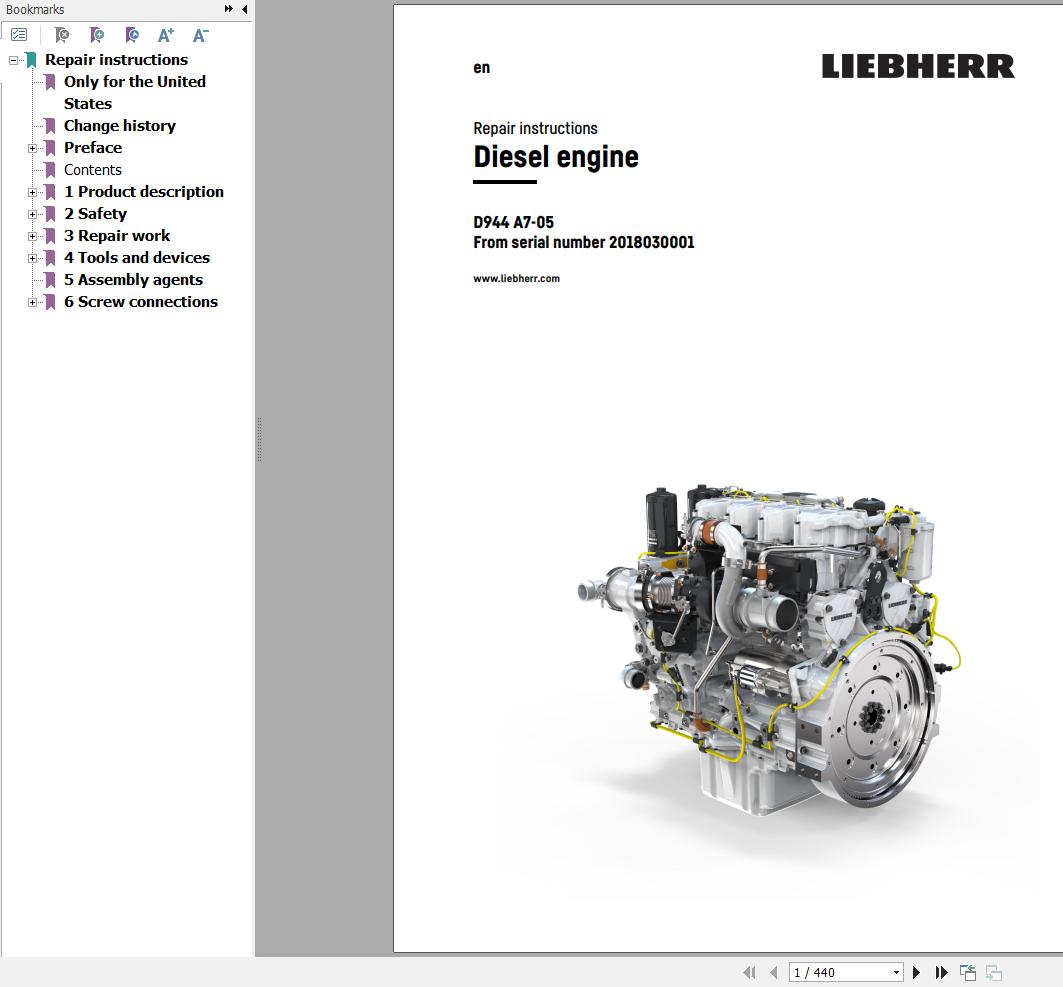Image resolution: width=1063 pixels, height=987 pixels.
Task: Click the add new bookmark icon
Action: [97, 35]
